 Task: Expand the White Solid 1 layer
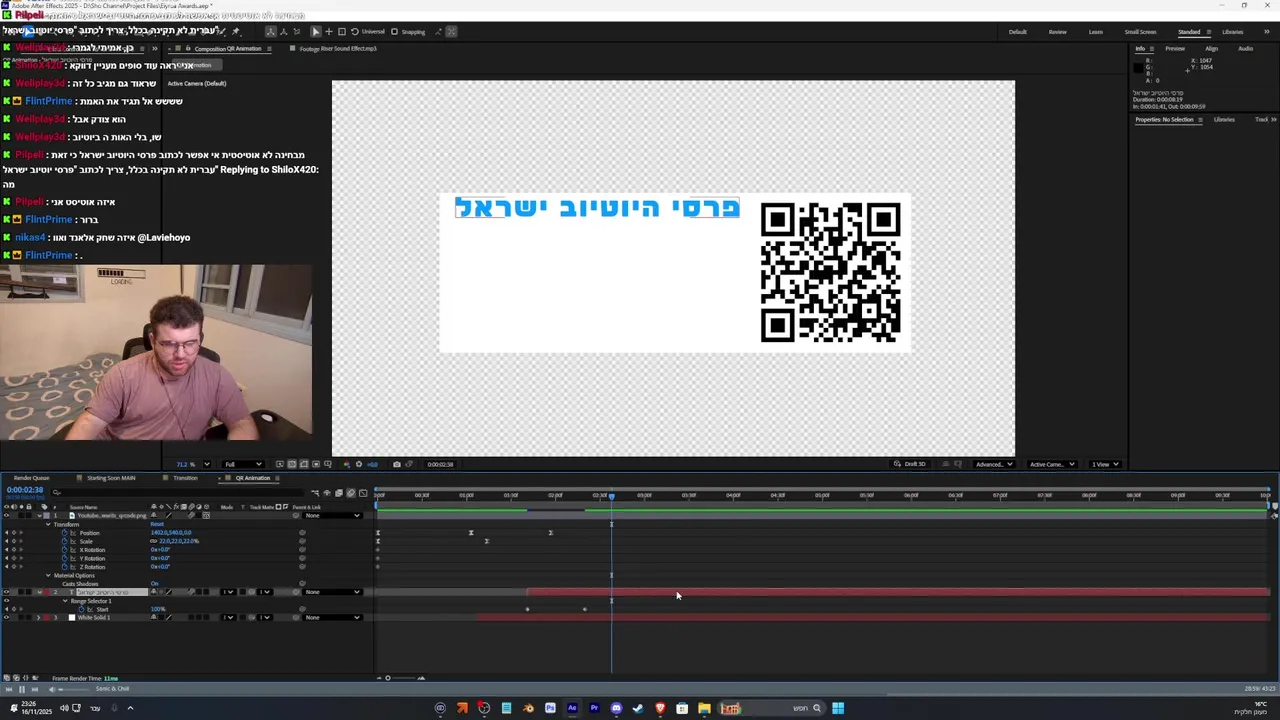(38, 618)
